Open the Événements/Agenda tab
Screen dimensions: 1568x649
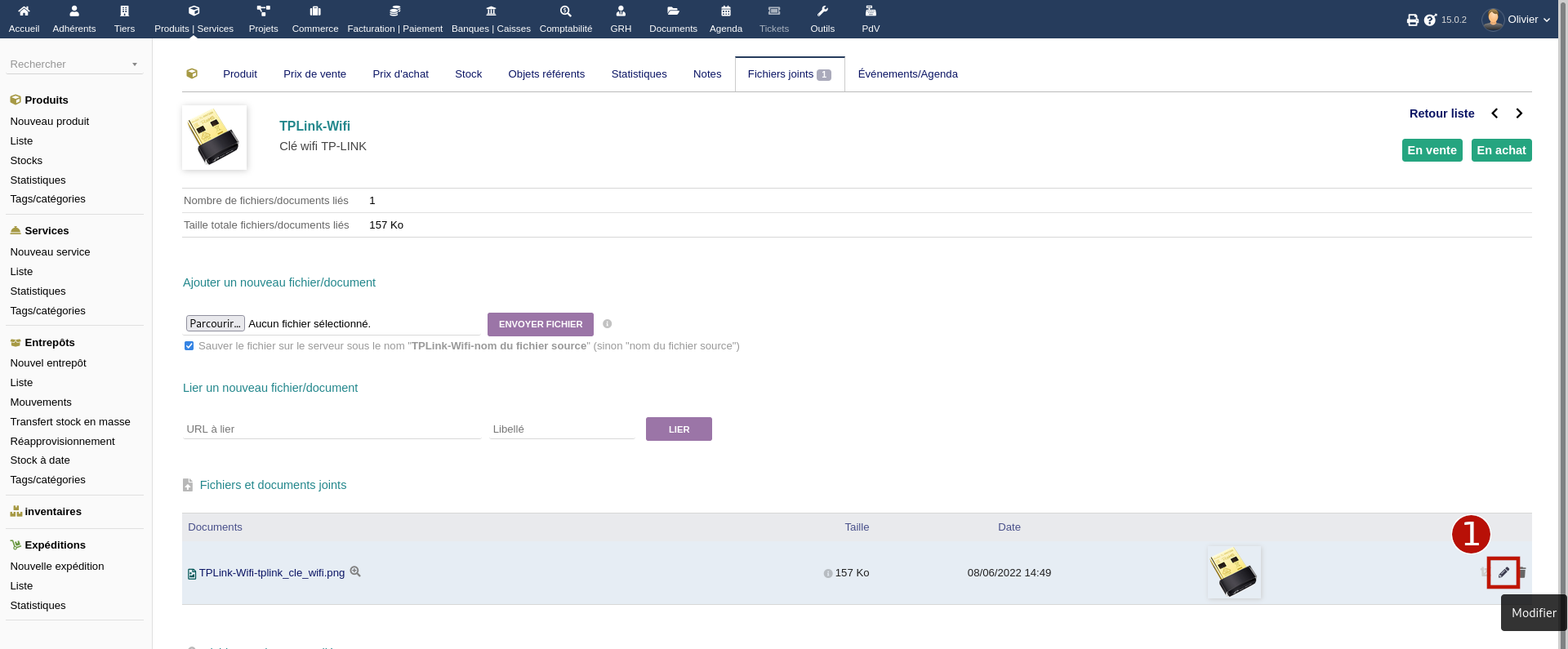[x=907, y=74]
